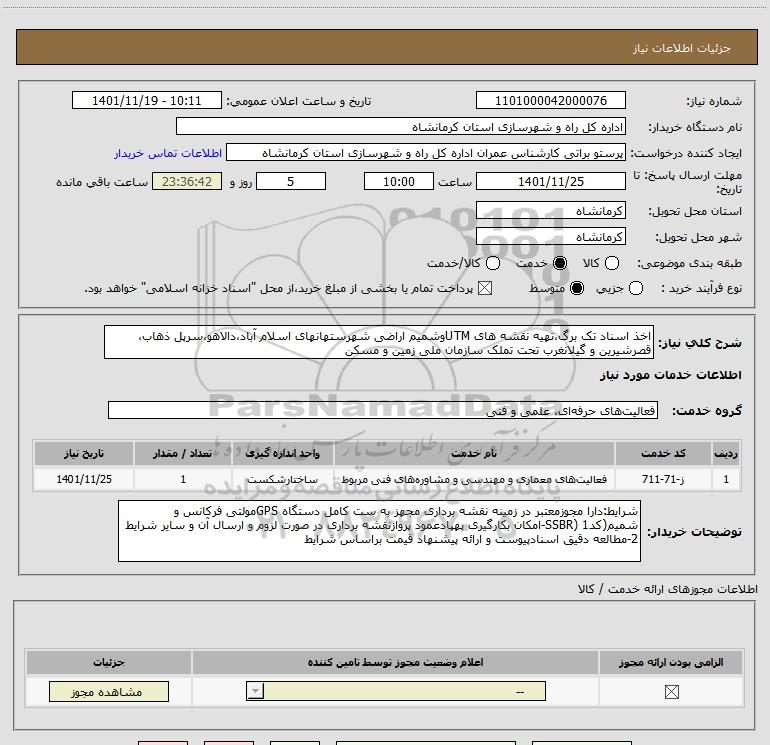Toggle the mandatory license checkbox
This screenshot has width=770, height=745.
(672, 692)
